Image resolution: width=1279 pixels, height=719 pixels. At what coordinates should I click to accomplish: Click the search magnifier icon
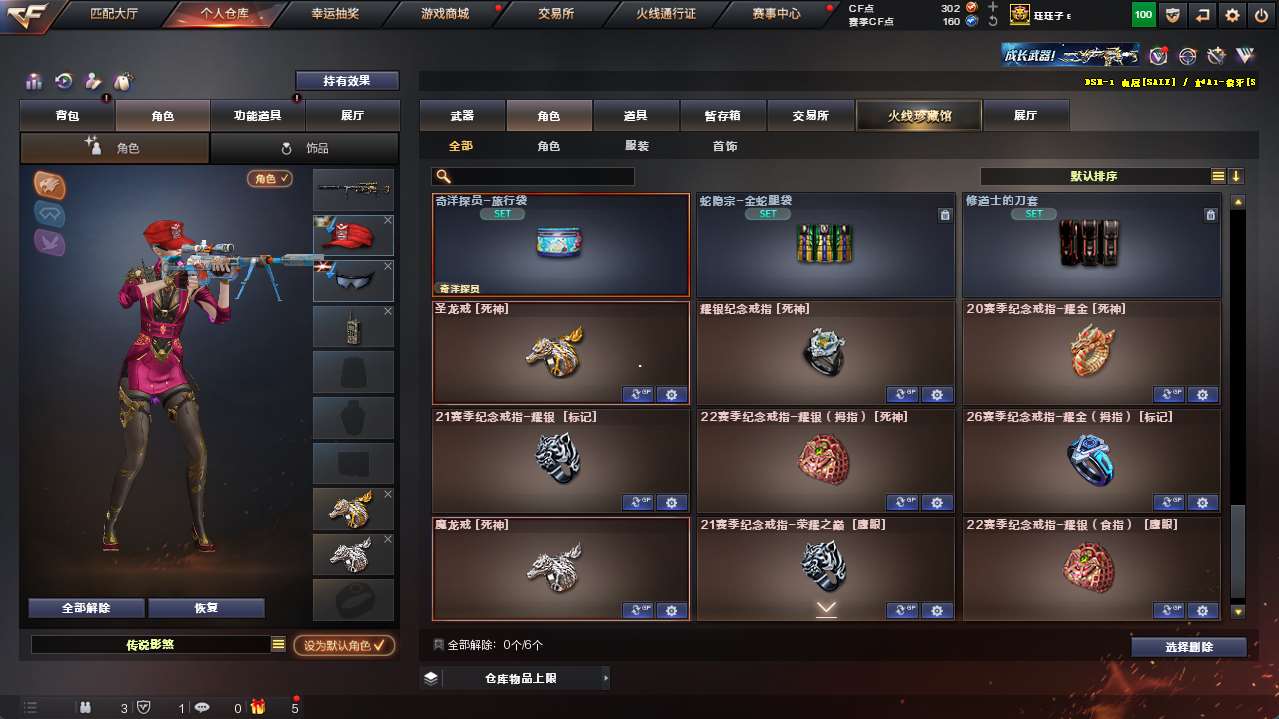(444, 177)
